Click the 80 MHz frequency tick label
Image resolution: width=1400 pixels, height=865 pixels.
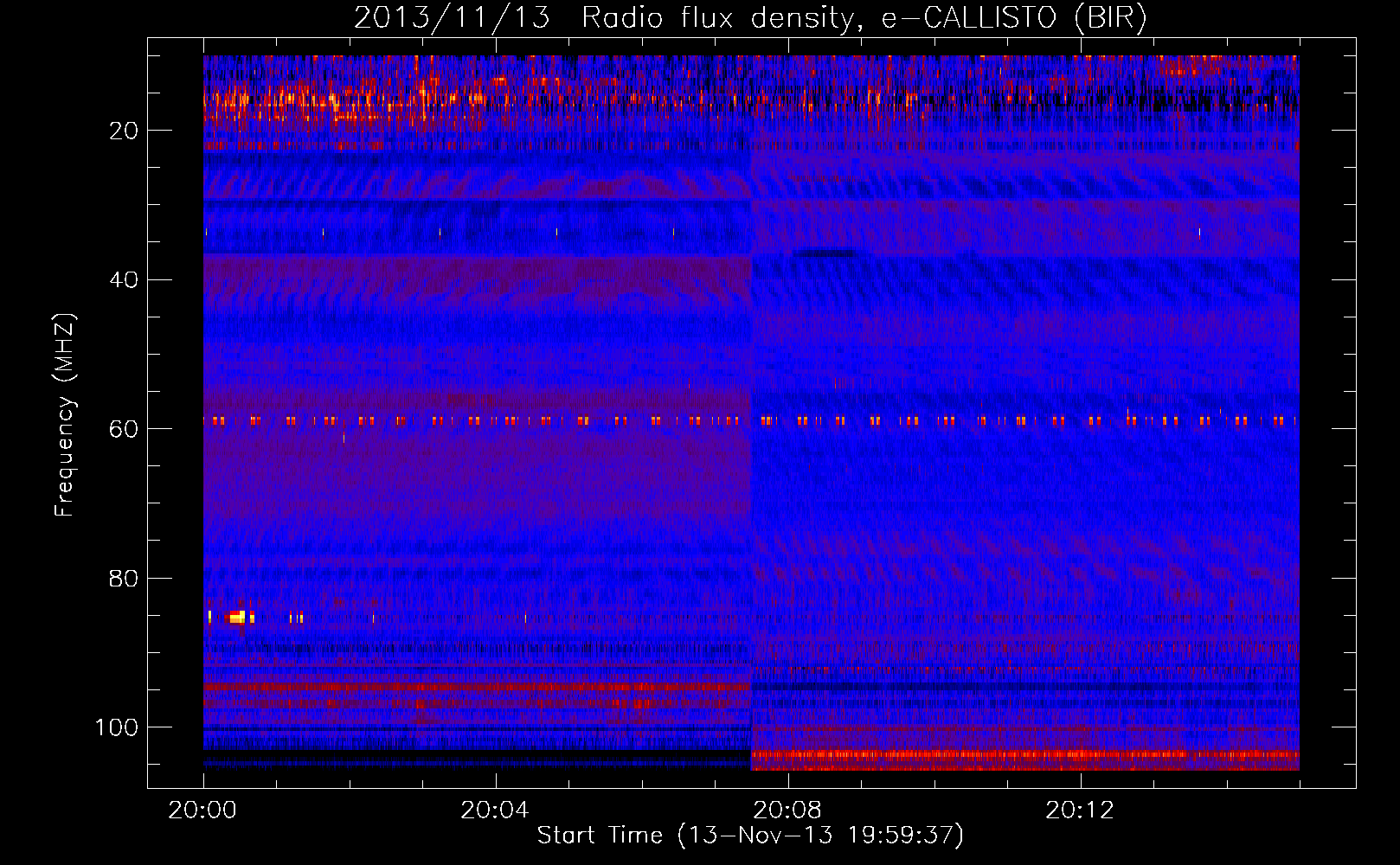(x=124, y=578)
